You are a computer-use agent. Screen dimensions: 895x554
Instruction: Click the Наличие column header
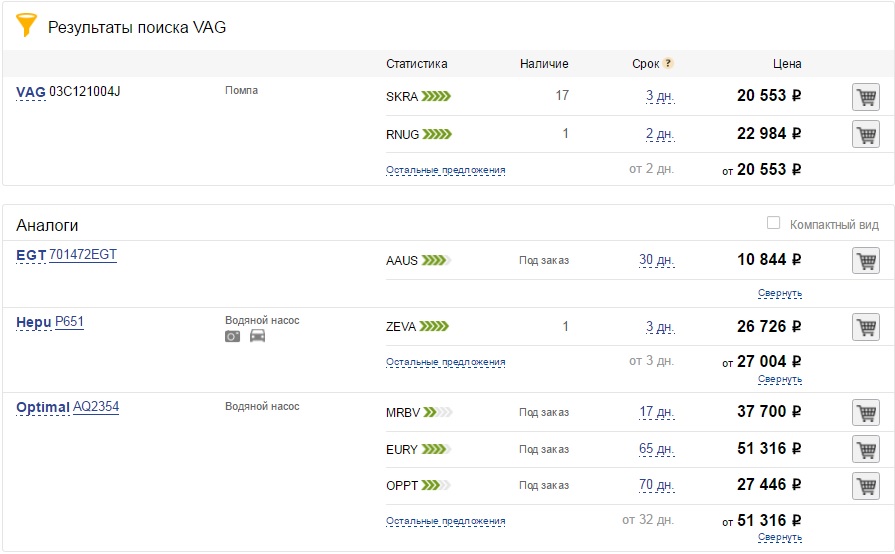click(544, 64)
